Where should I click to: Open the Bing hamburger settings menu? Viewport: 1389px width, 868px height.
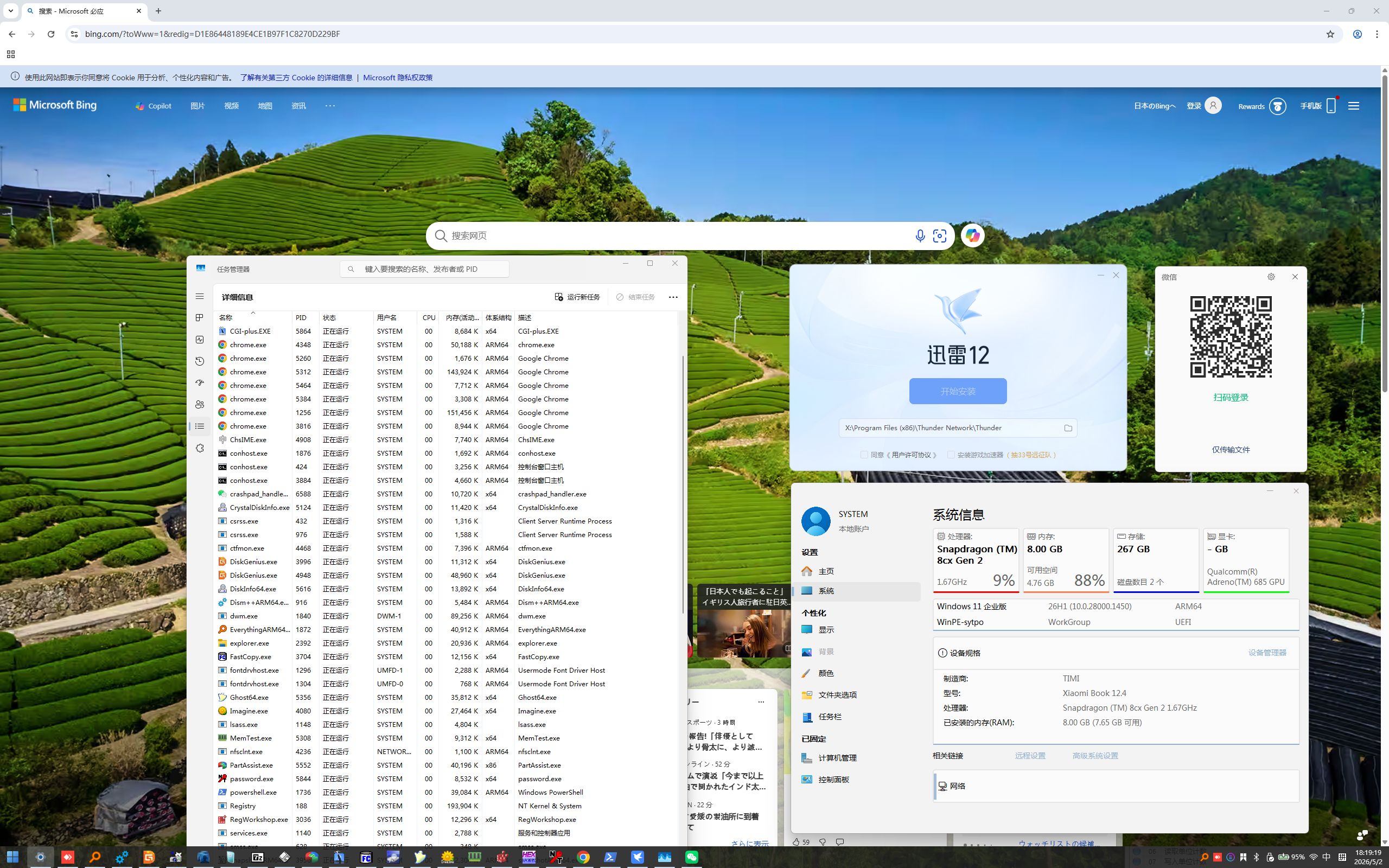(1353, 106)
